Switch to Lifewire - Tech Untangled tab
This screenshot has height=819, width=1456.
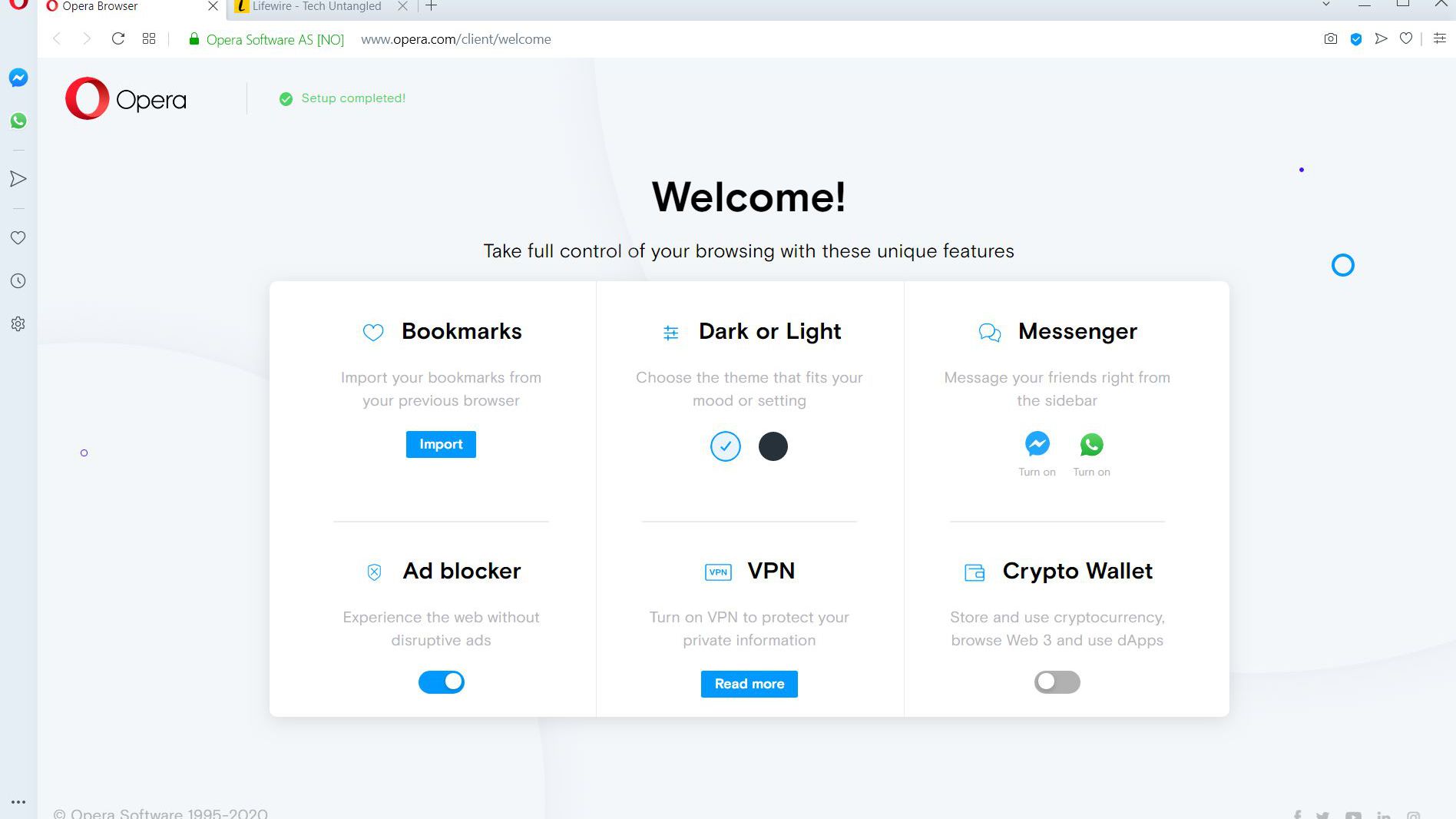pyautogui.click(x=316, y=7)
